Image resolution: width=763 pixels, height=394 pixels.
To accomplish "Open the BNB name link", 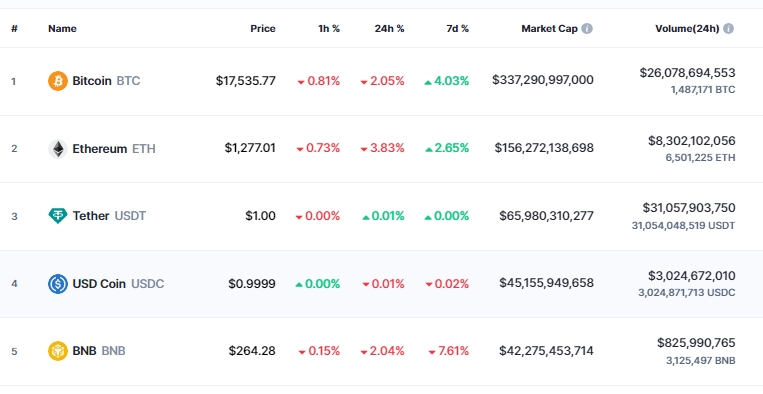I will pyautogui.click(x=99, y=351).
